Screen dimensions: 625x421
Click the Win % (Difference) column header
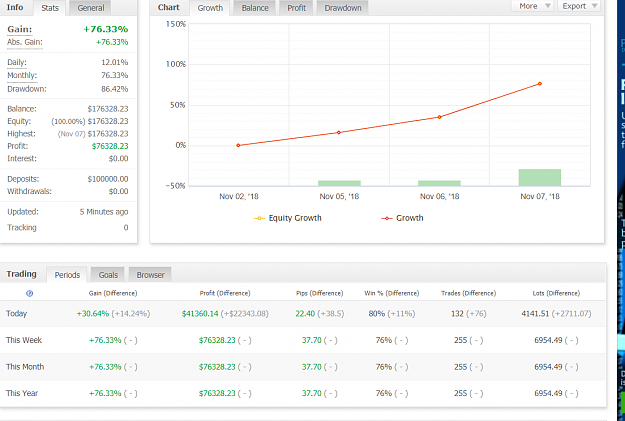tap(391, 293)
